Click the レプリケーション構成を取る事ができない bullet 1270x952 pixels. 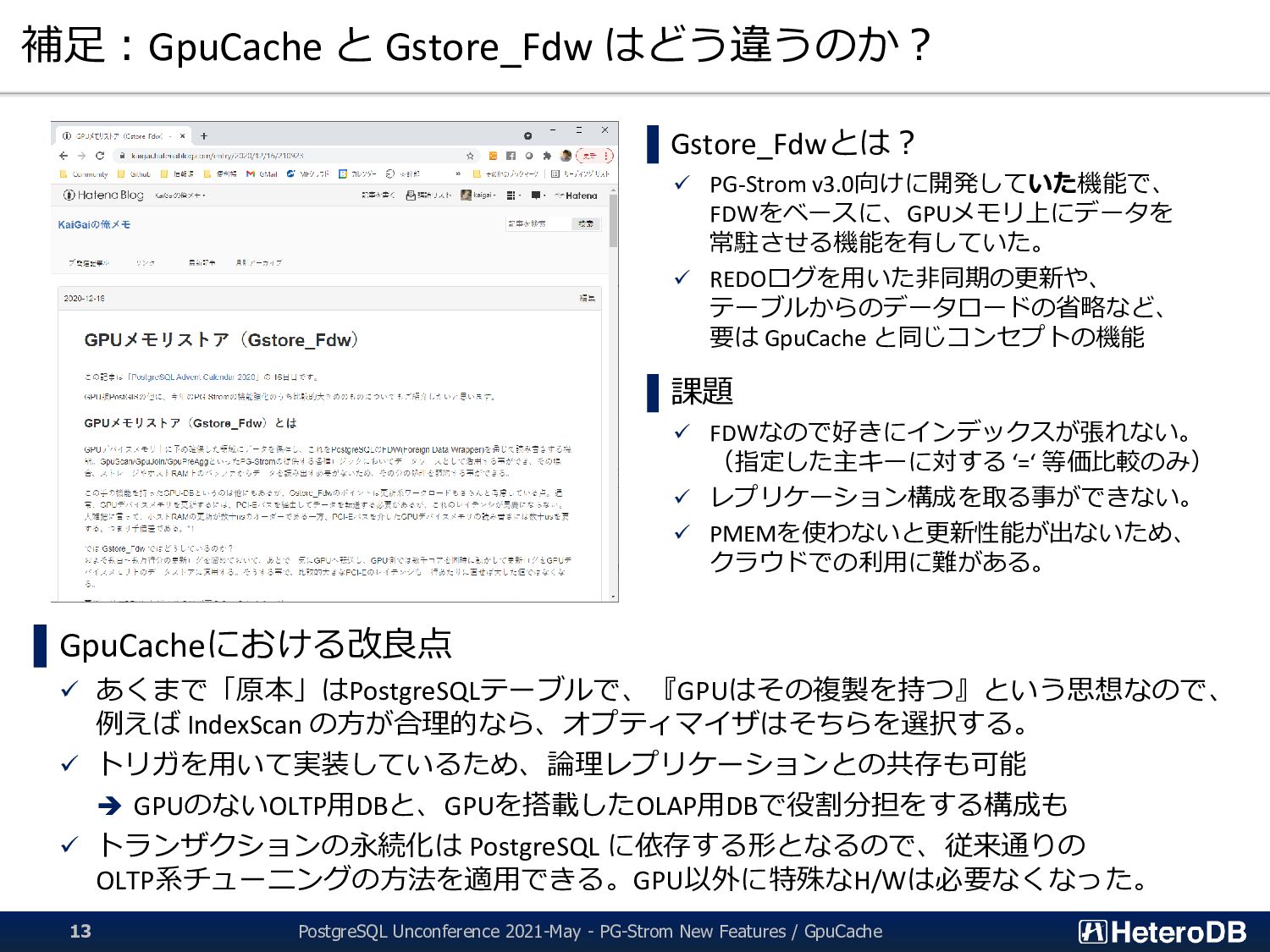pyautogui.click(x=951, y=497)
